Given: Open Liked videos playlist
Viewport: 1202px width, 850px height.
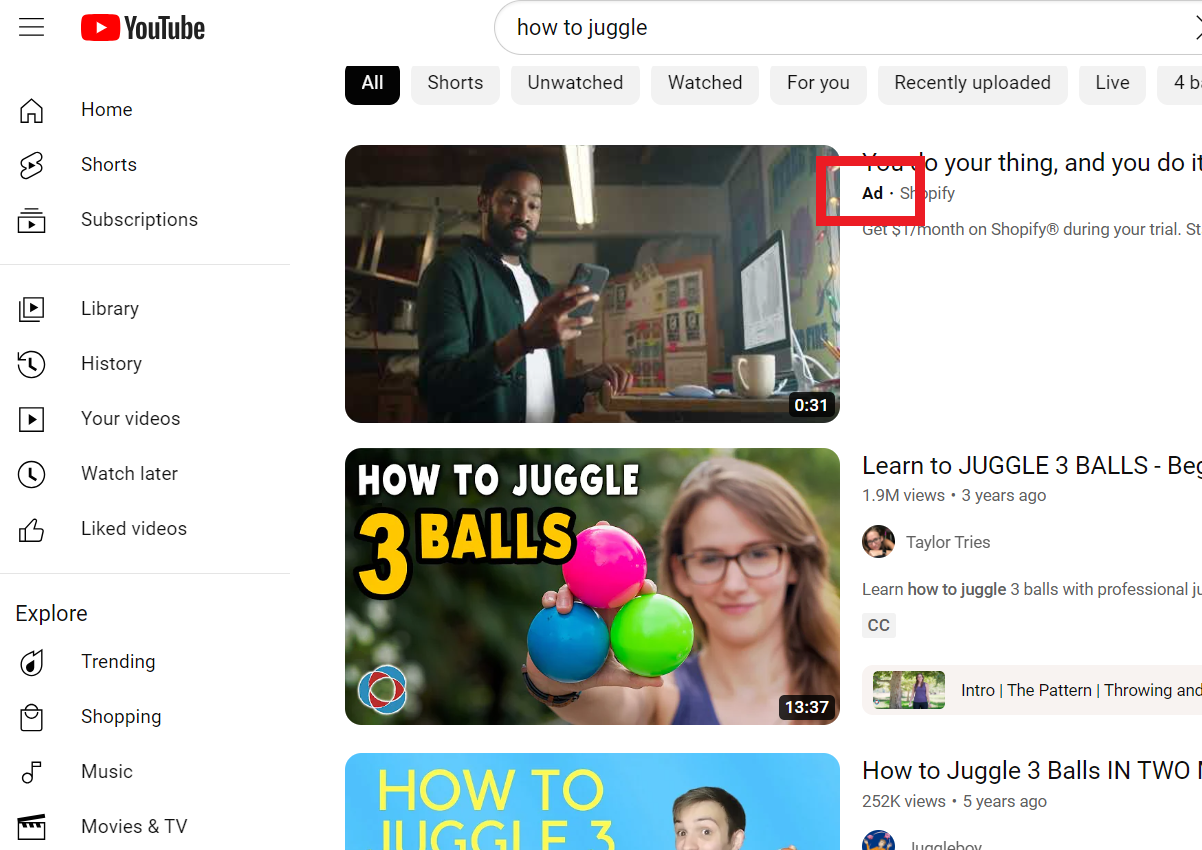Looking at the screenshot, I should pos(133,529).
